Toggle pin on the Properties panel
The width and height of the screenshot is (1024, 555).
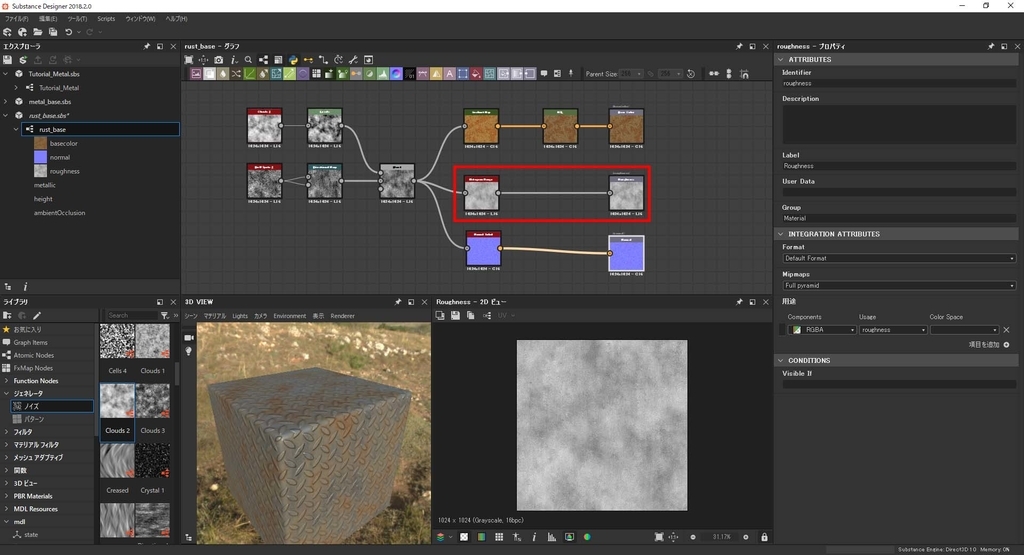point(990,46)
